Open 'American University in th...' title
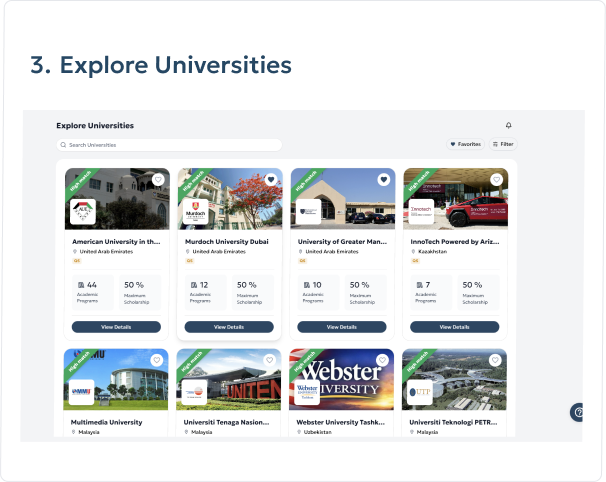606x482 pixels. (116, 242)
